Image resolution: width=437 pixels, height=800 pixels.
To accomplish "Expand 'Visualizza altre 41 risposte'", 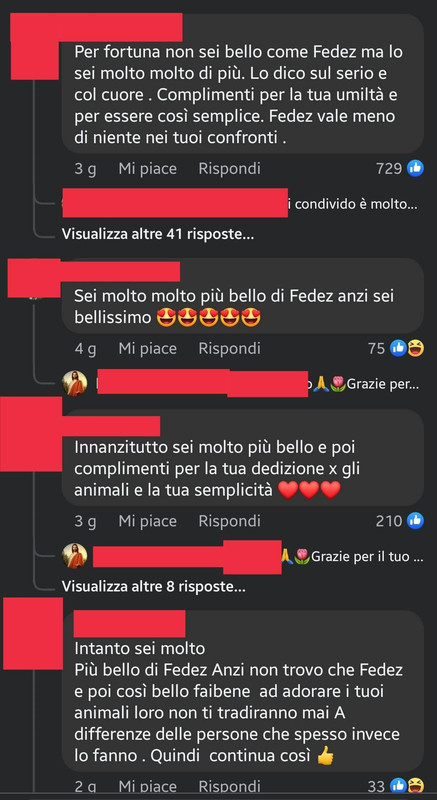I will 158,235.
